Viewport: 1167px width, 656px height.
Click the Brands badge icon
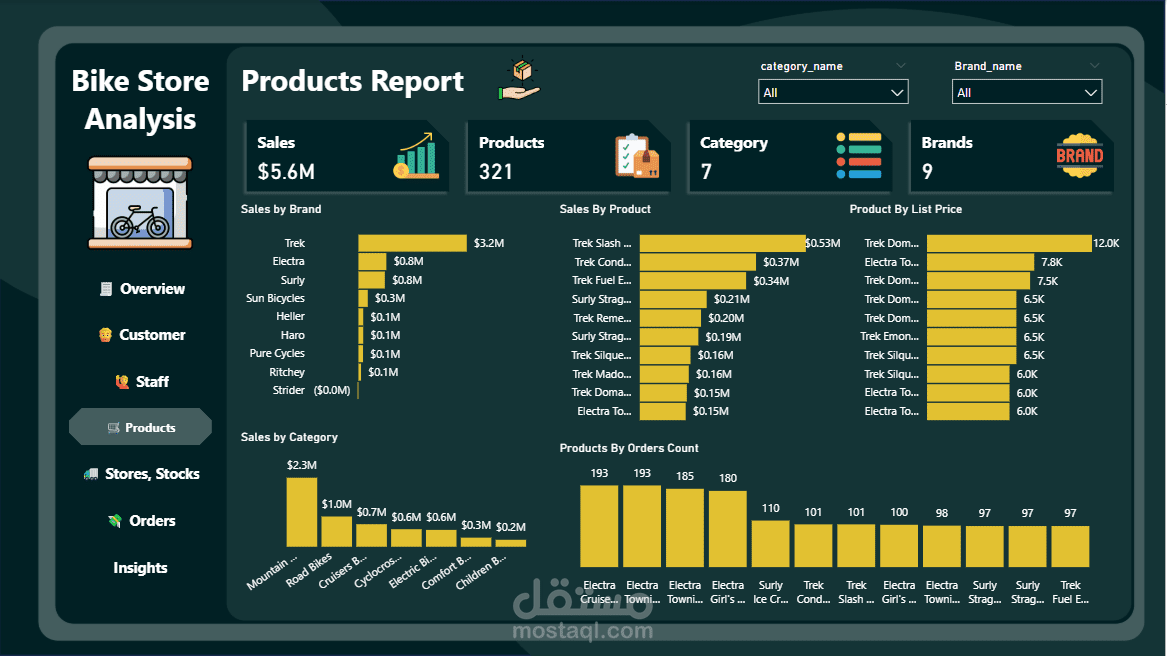[1079, 156]
